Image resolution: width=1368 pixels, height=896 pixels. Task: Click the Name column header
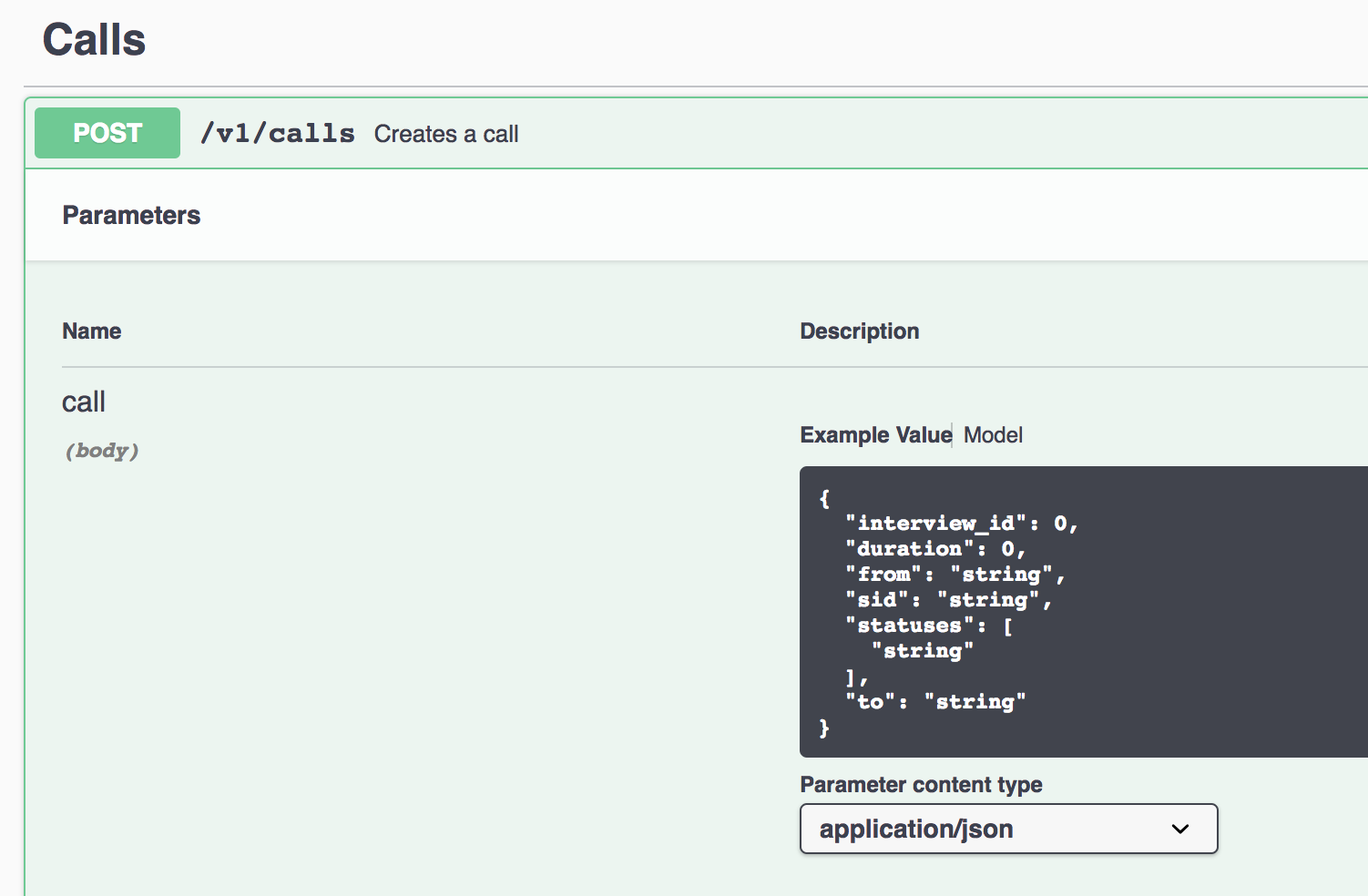92,331
